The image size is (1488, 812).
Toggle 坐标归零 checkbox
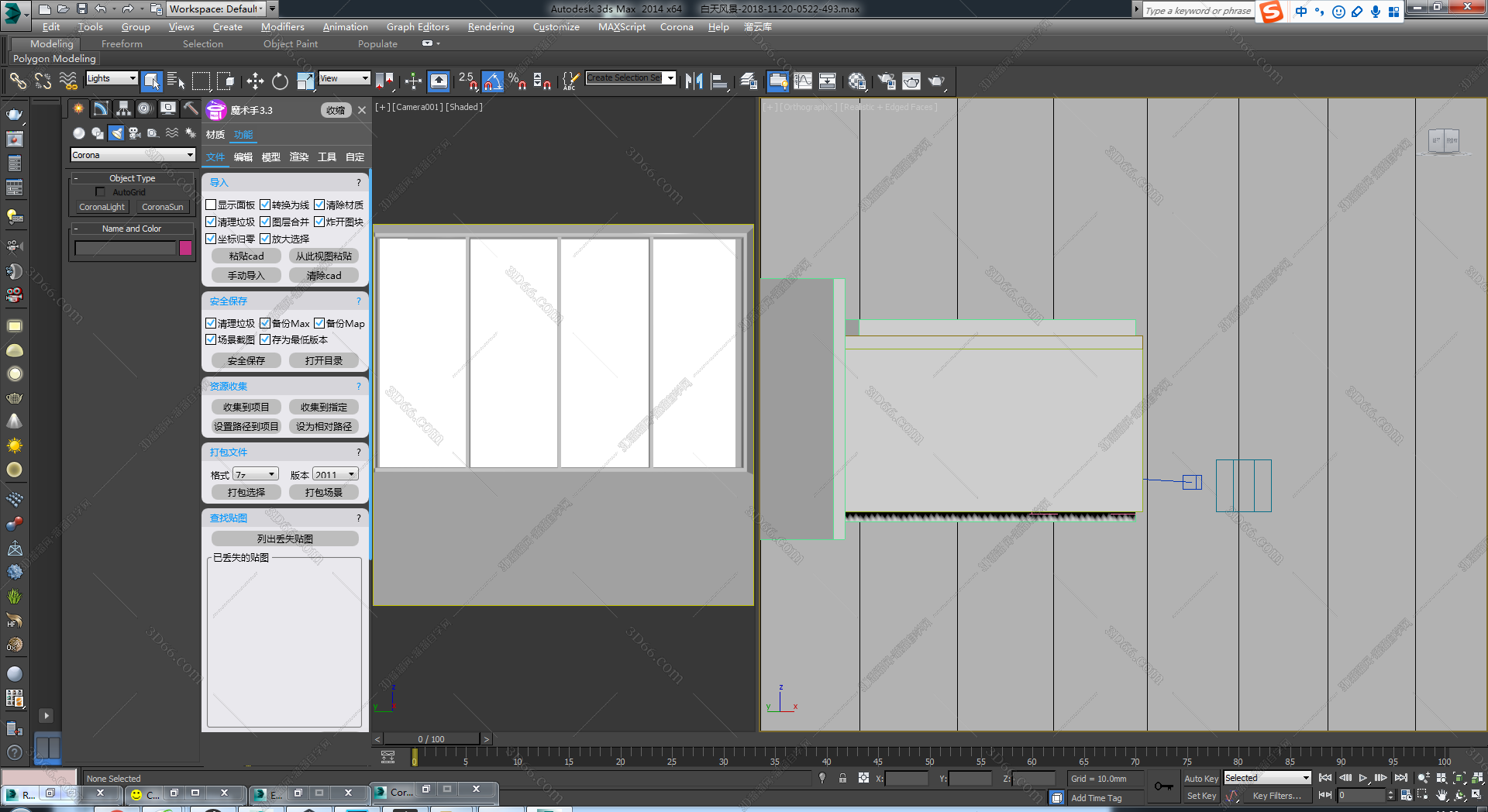point(211,239)
